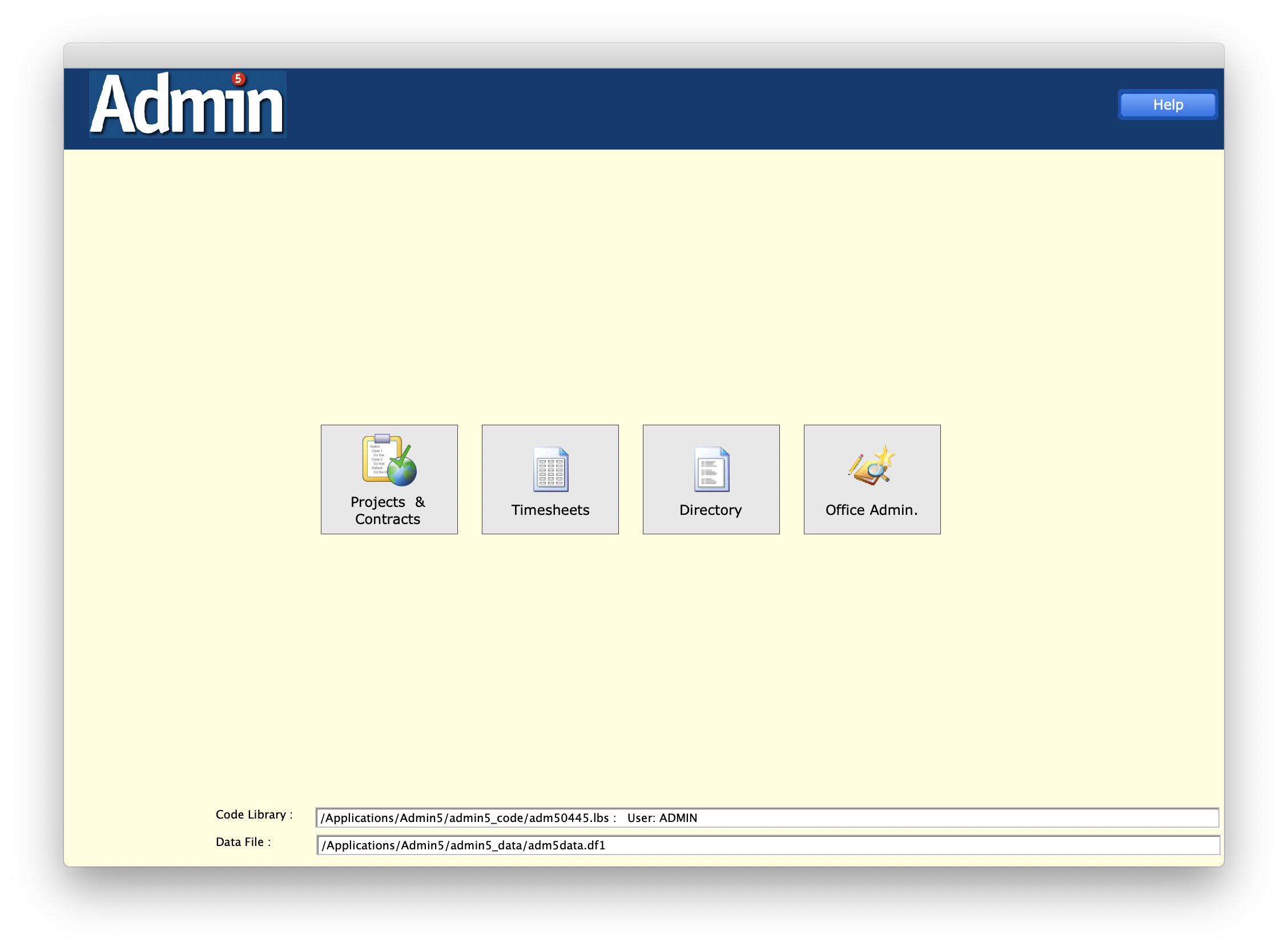The image size is (1288, 951).
Task: Open the Directory module
Action: pyautogui.click(x=710, y=510)
